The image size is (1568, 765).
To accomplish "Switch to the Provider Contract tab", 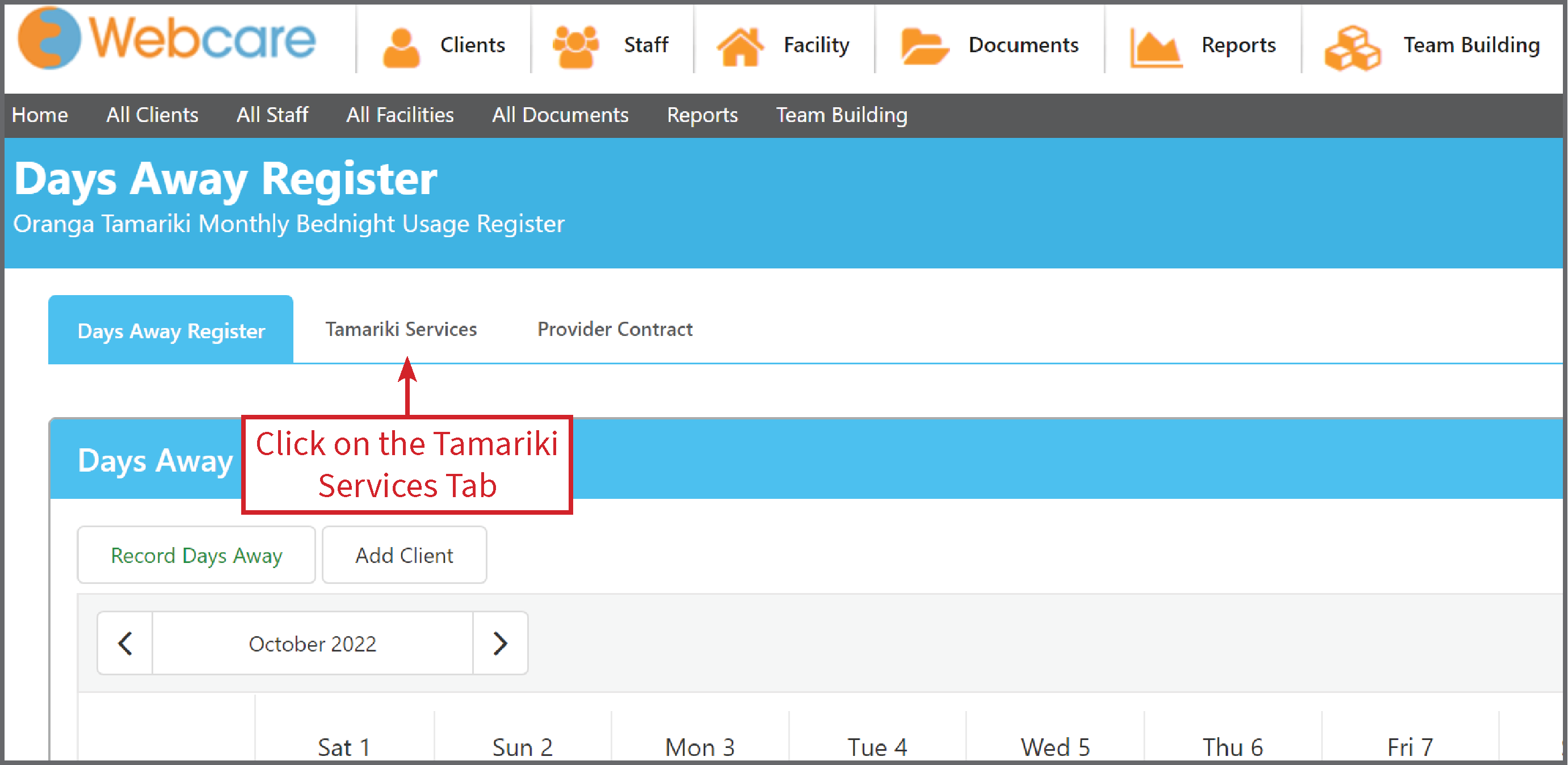I will (615, 329).
